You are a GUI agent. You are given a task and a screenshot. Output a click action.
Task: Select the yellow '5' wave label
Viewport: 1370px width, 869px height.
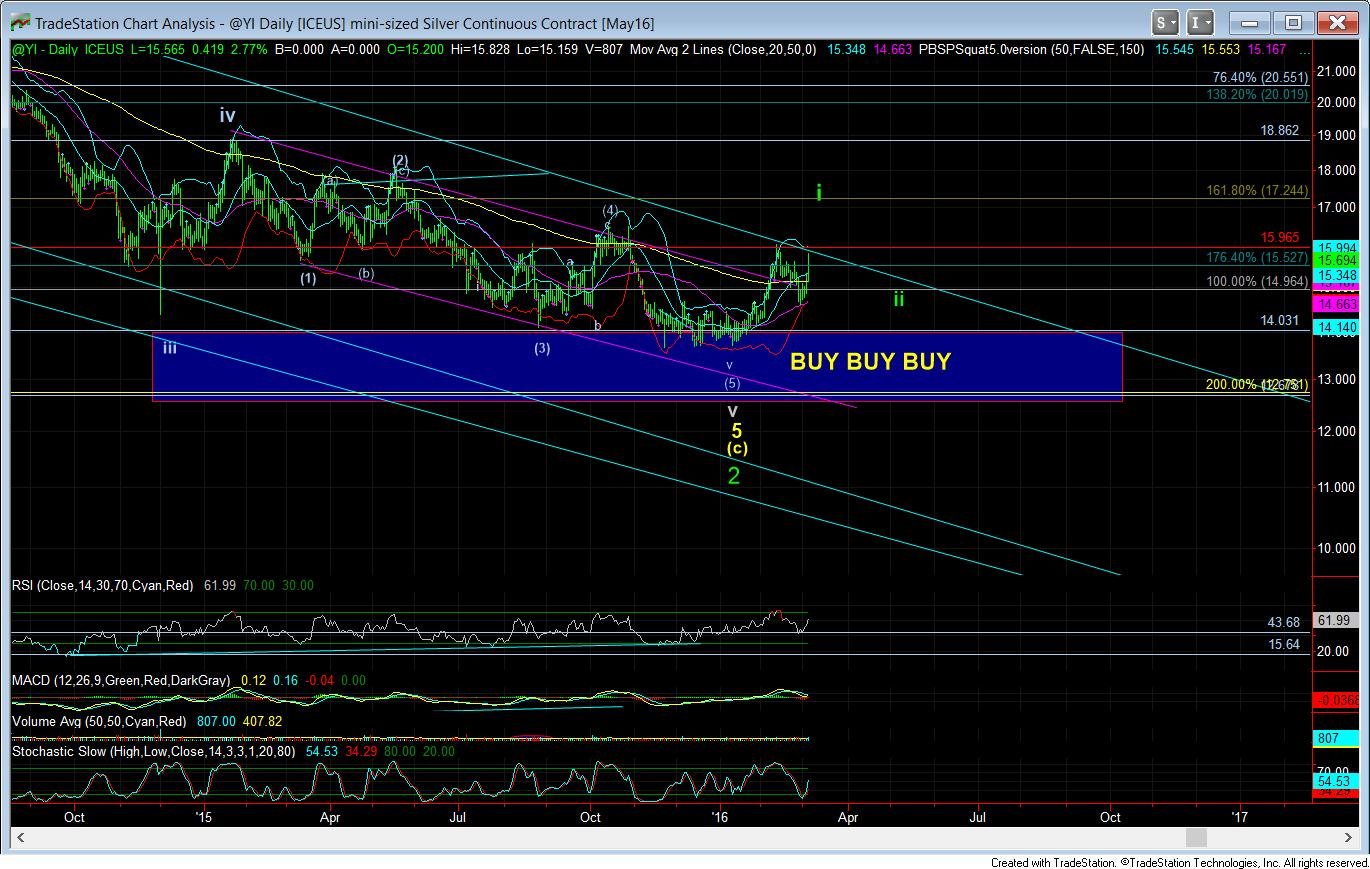click(735, 431)
